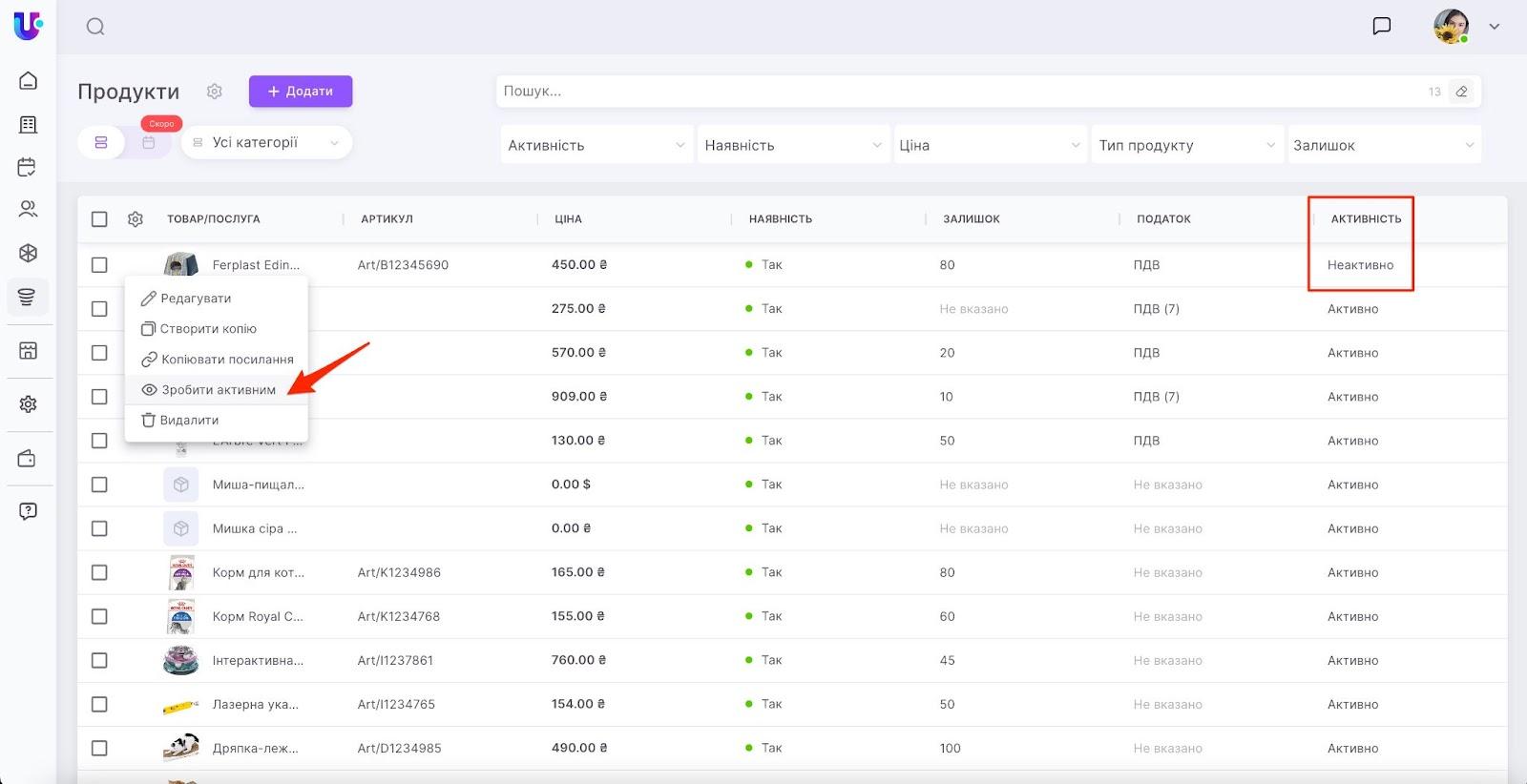Click the gear next to Продукти title
Image resolution: width=1527 pixels, height=784 pixels.
click(215, 92)
